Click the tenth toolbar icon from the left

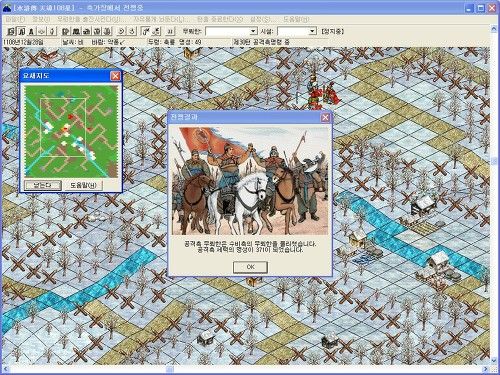click(107, 31)
